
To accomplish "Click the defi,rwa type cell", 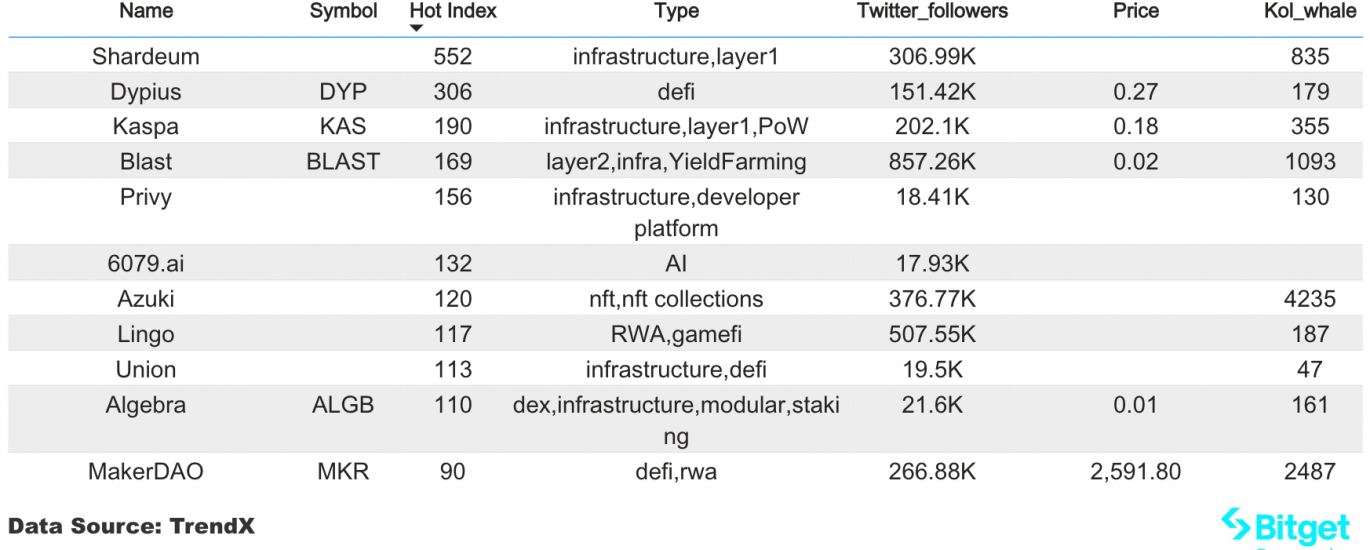I will pyautogui.click(x=676, y=471).
